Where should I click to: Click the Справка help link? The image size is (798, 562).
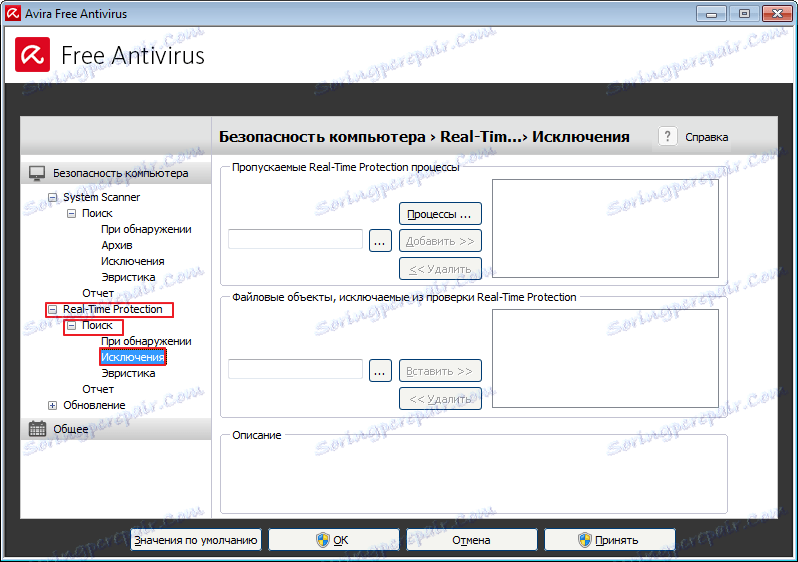[706, 137]
